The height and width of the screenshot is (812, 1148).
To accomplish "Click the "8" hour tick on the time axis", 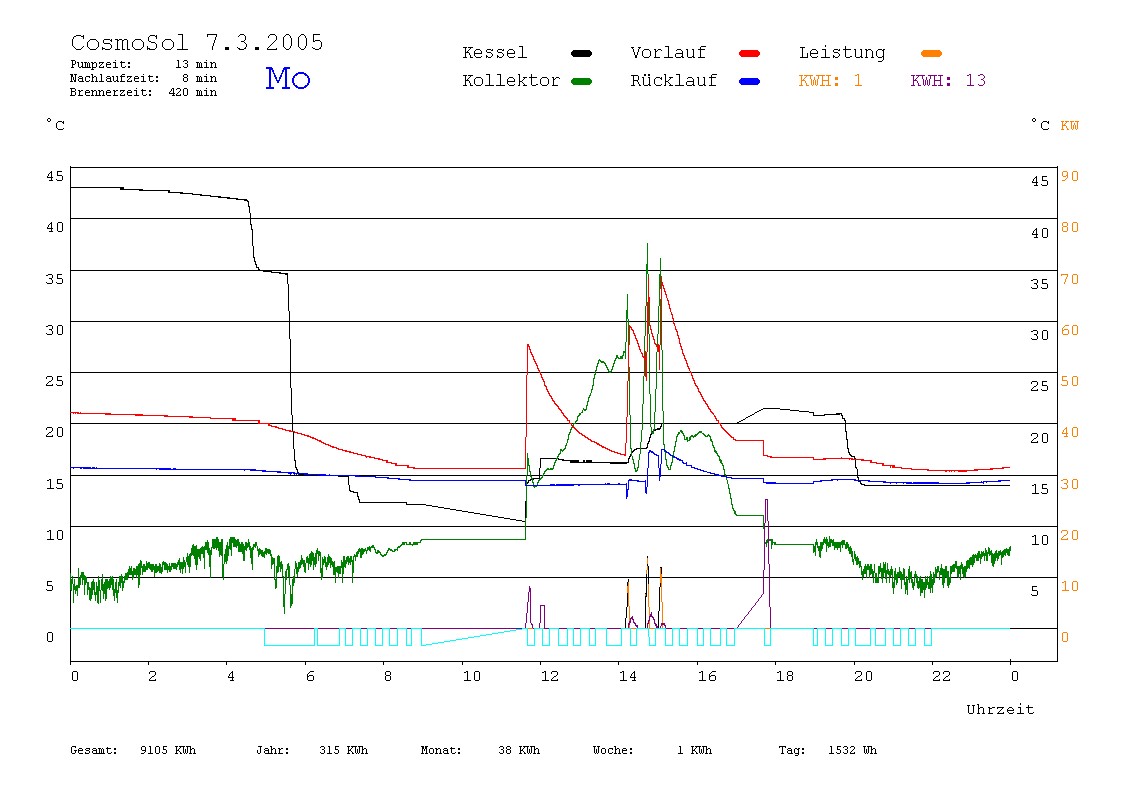I will pyautogui.click(x=388, y=677).
